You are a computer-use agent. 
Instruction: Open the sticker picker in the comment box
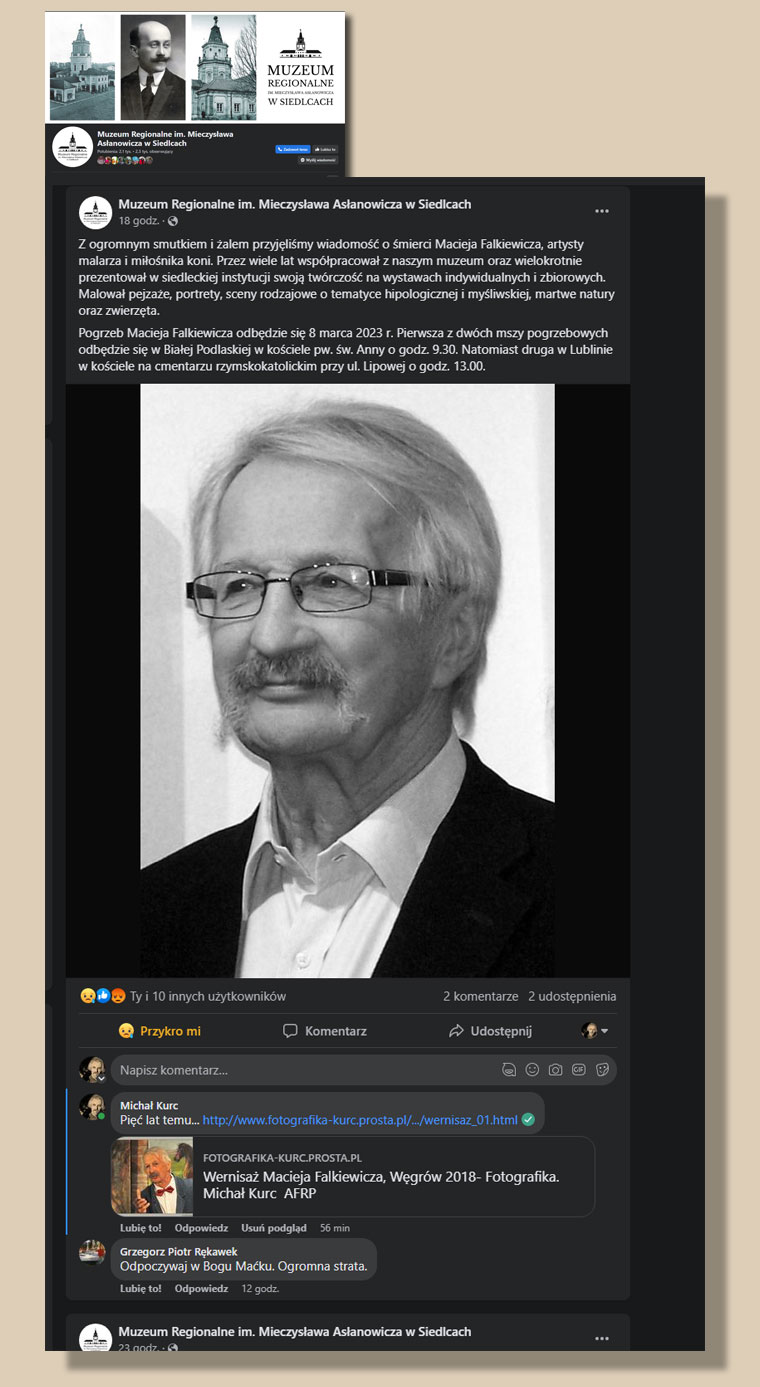(602, 1070)
